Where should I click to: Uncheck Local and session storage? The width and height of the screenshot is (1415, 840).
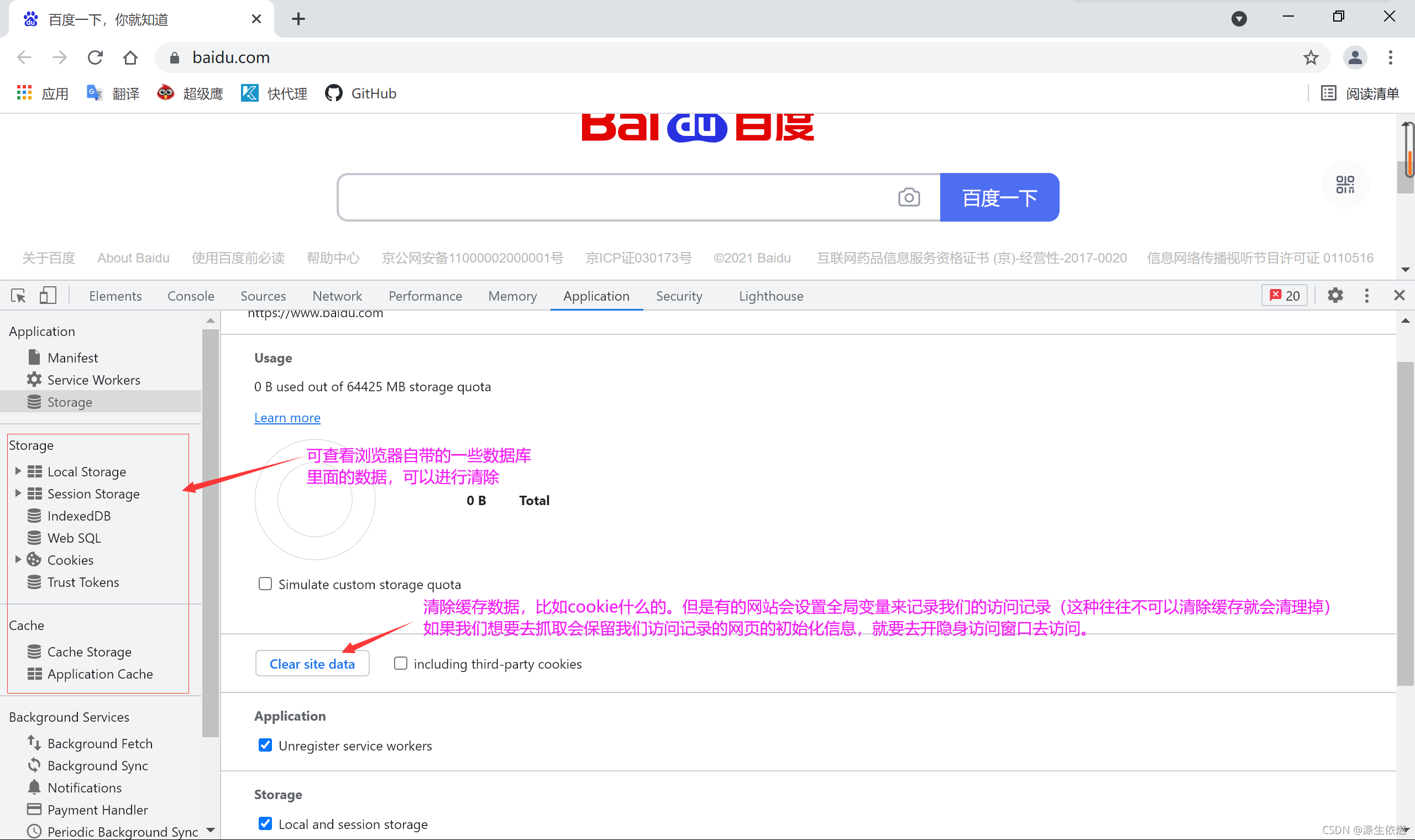pos(265,823)
